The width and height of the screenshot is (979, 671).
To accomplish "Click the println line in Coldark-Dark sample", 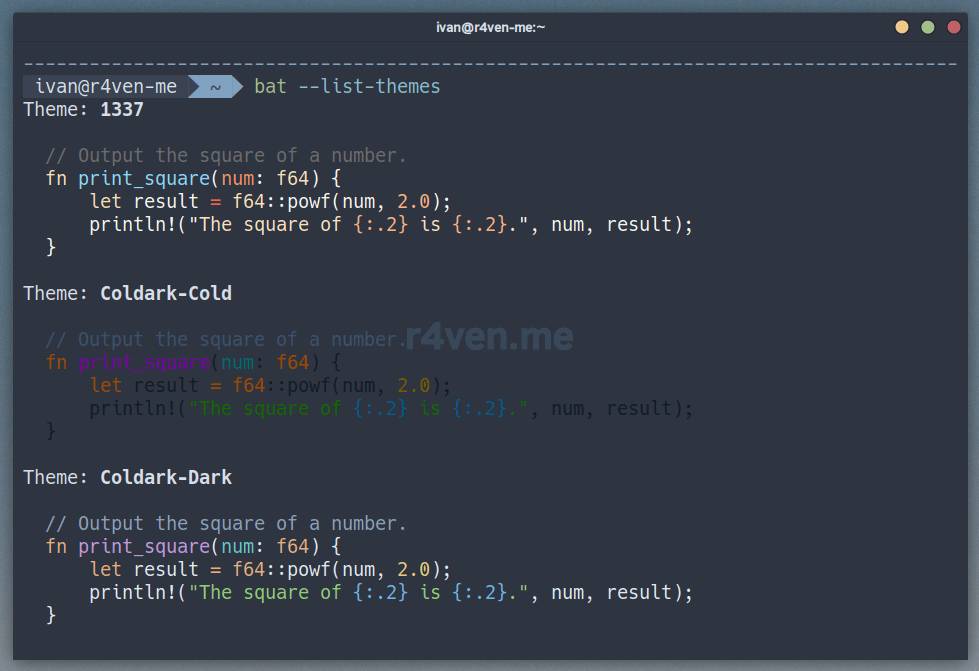I will (x=390, y=593).
